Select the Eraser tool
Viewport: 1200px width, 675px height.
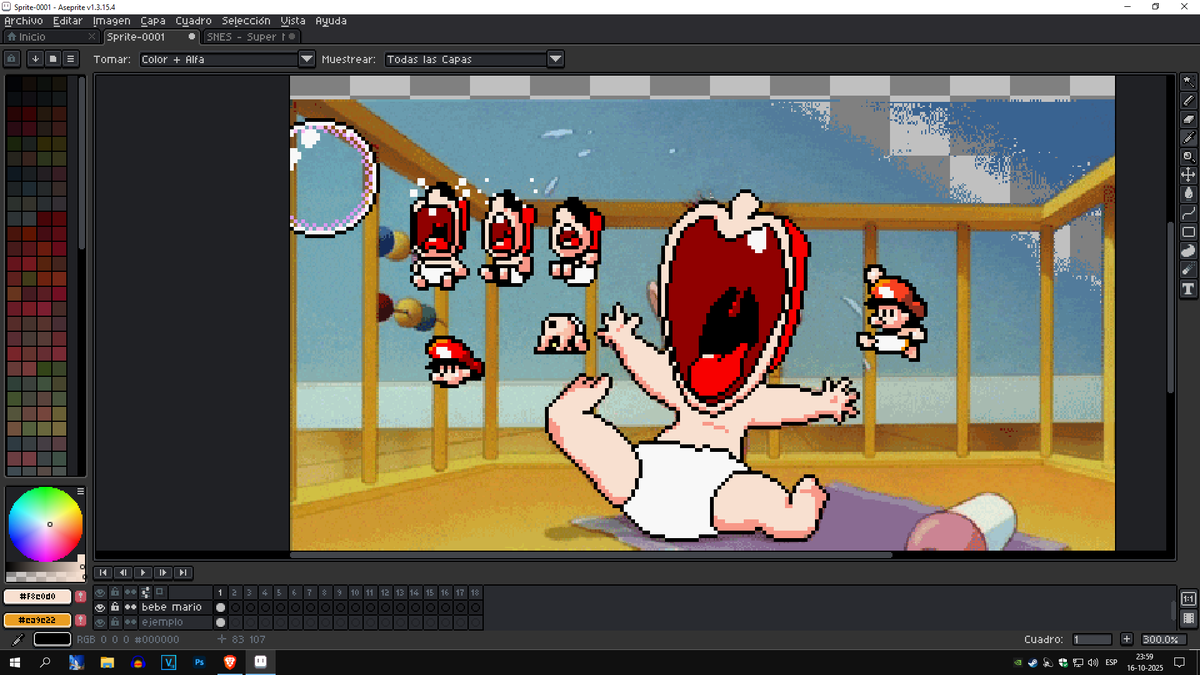1188,119
